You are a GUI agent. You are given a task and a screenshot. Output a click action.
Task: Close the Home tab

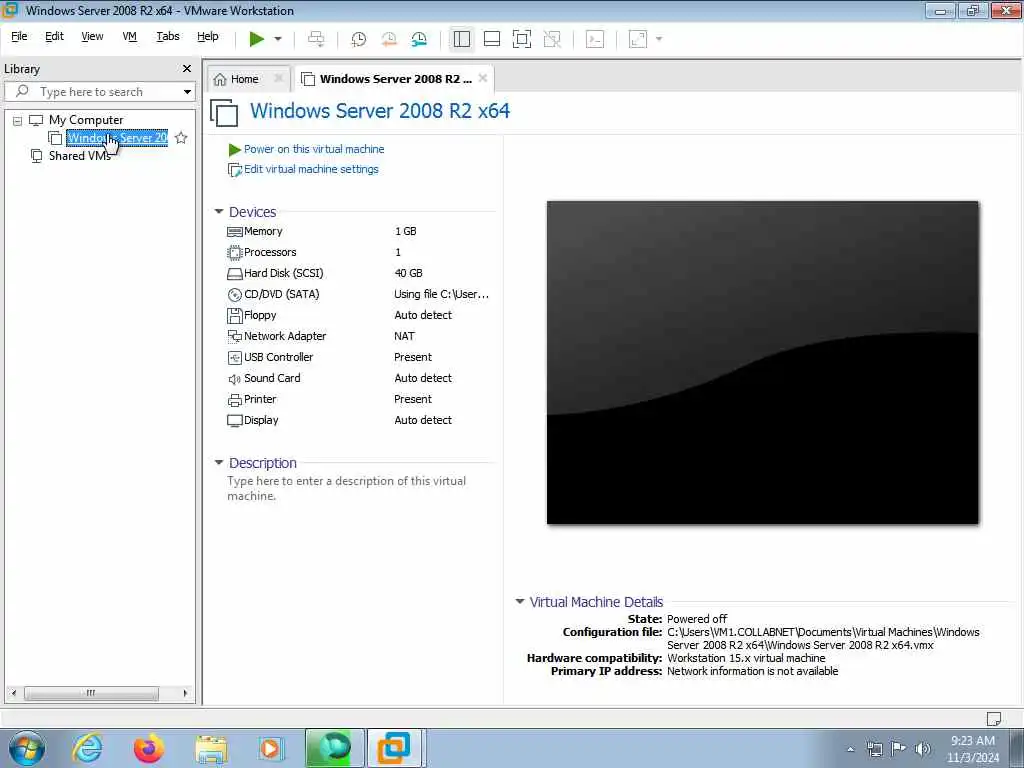279,78
